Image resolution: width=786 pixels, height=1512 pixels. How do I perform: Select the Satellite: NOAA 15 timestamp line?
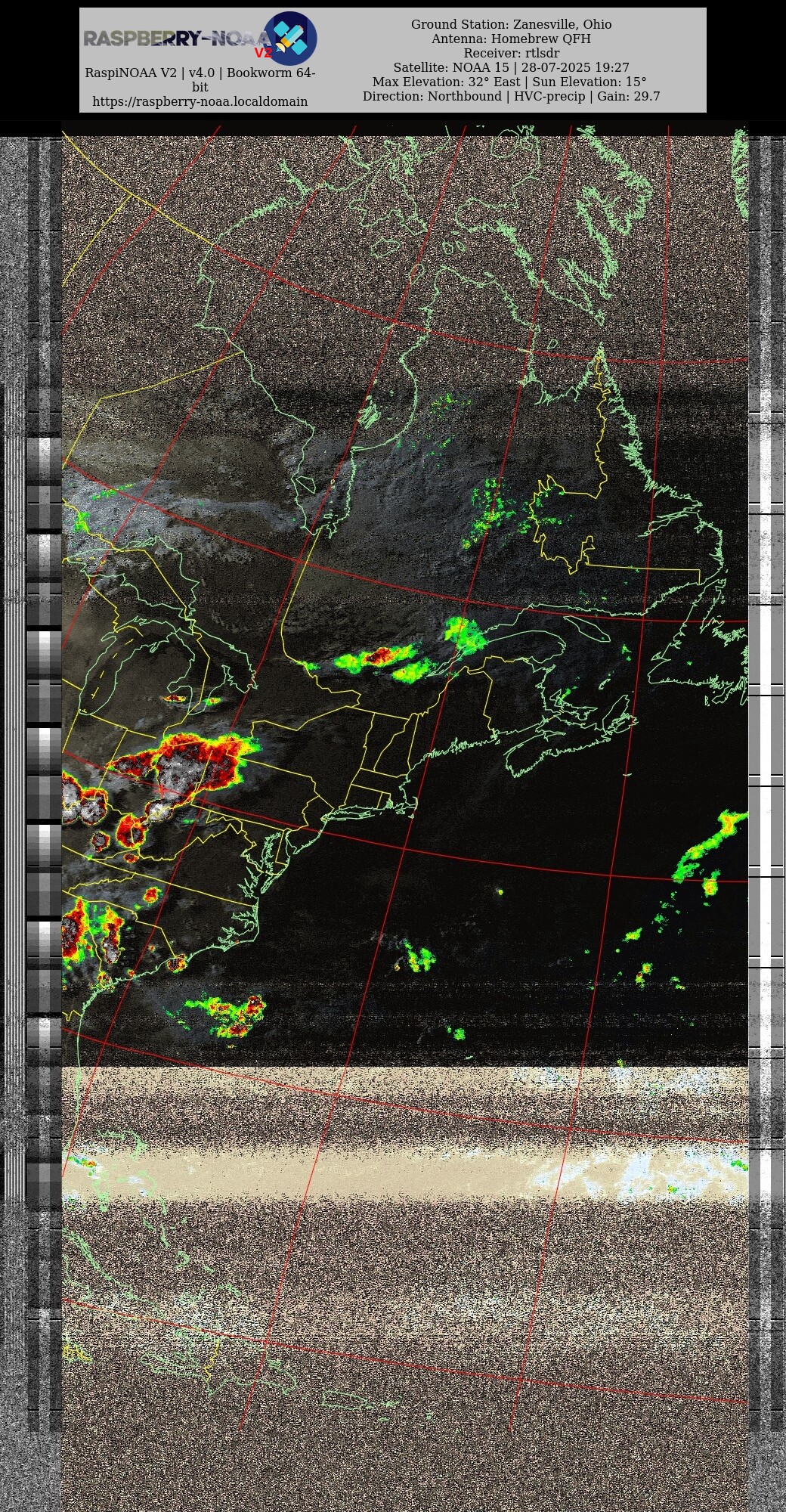pyautogui.click(x=511, y=67)
